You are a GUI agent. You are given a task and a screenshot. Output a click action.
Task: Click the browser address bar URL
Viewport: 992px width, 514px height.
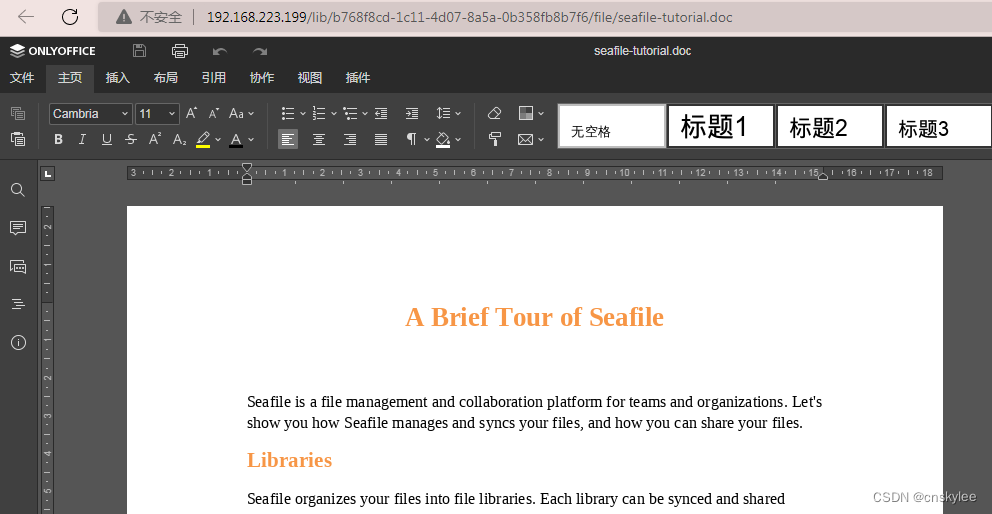click(x=469, y=17)
